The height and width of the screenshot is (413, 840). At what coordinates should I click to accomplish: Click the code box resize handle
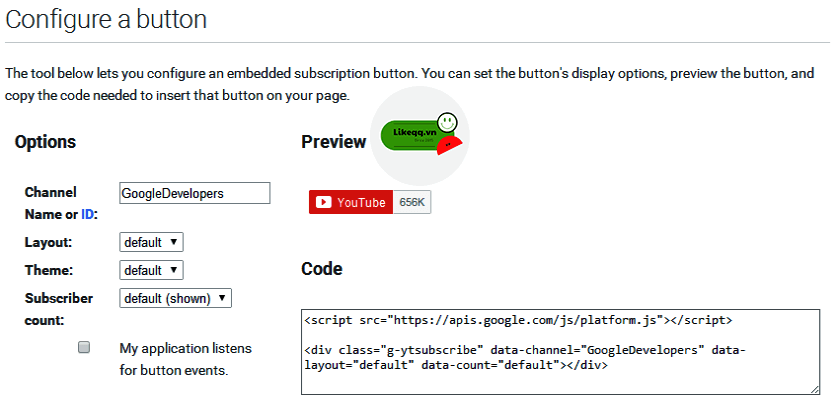point(815,390)
